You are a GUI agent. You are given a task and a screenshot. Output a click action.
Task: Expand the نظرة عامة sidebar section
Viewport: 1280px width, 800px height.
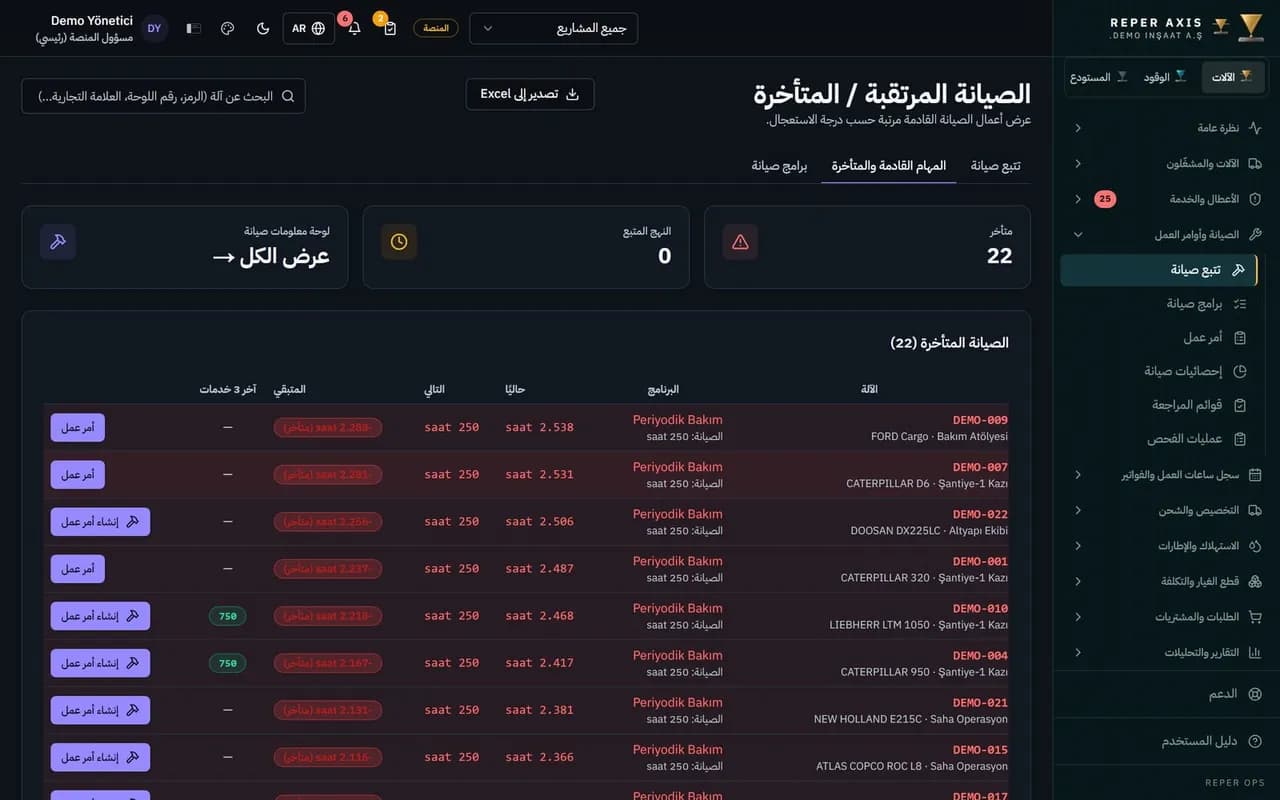tap(1078, 128)
